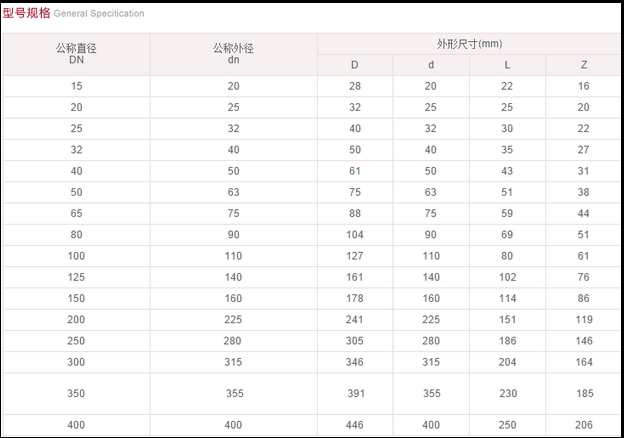624x438 pixels.
Task: Click the cell showing 127
Action: pyautogui.click(x=355, y=256)
